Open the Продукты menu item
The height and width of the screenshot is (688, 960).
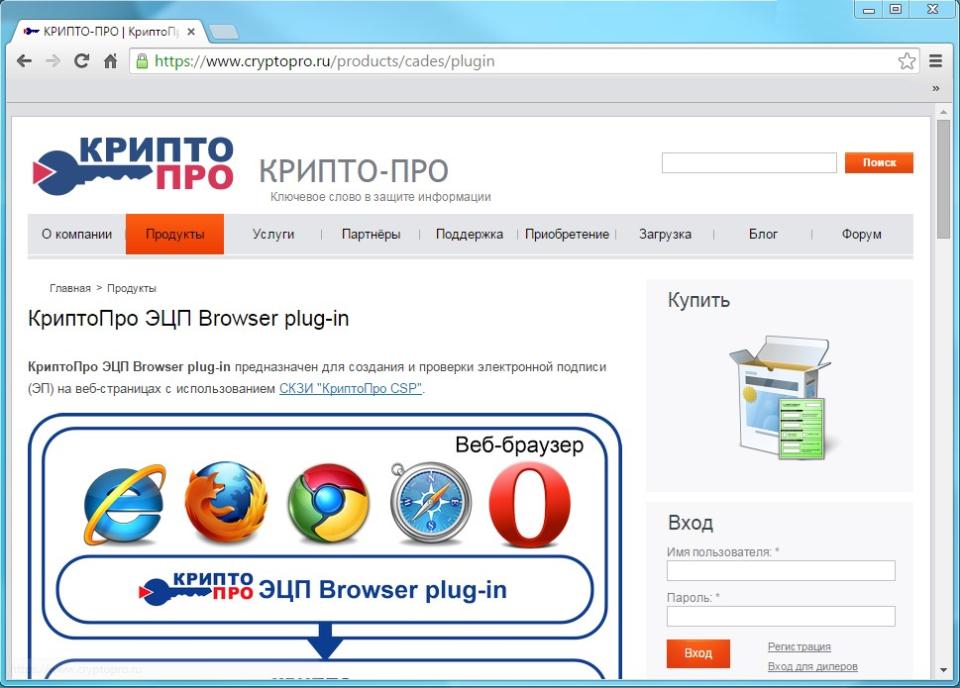(x=175, y=234)
